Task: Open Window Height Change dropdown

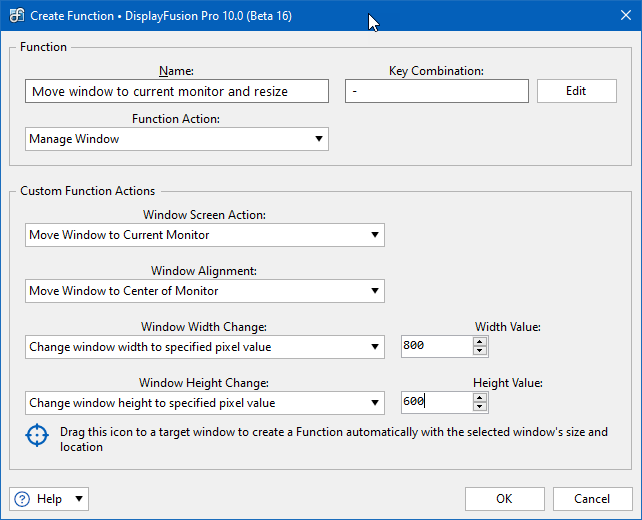Action: tap(205, 403)
